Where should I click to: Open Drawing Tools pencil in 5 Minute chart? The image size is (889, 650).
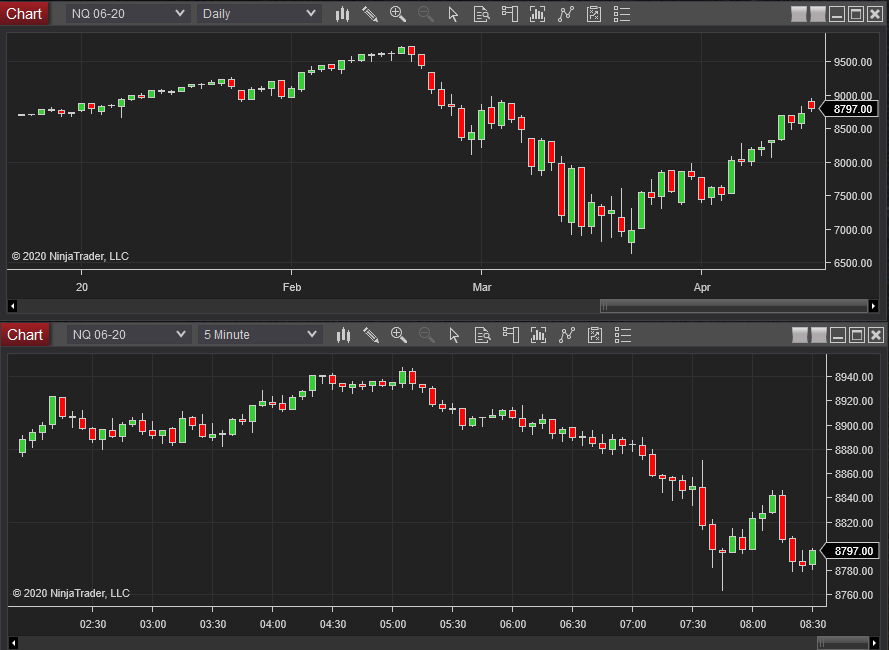(x=370, y=334)
